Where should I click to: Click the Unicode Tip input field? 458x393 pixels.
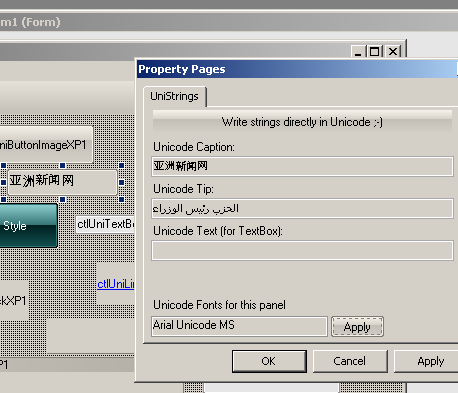click(302, 208)
